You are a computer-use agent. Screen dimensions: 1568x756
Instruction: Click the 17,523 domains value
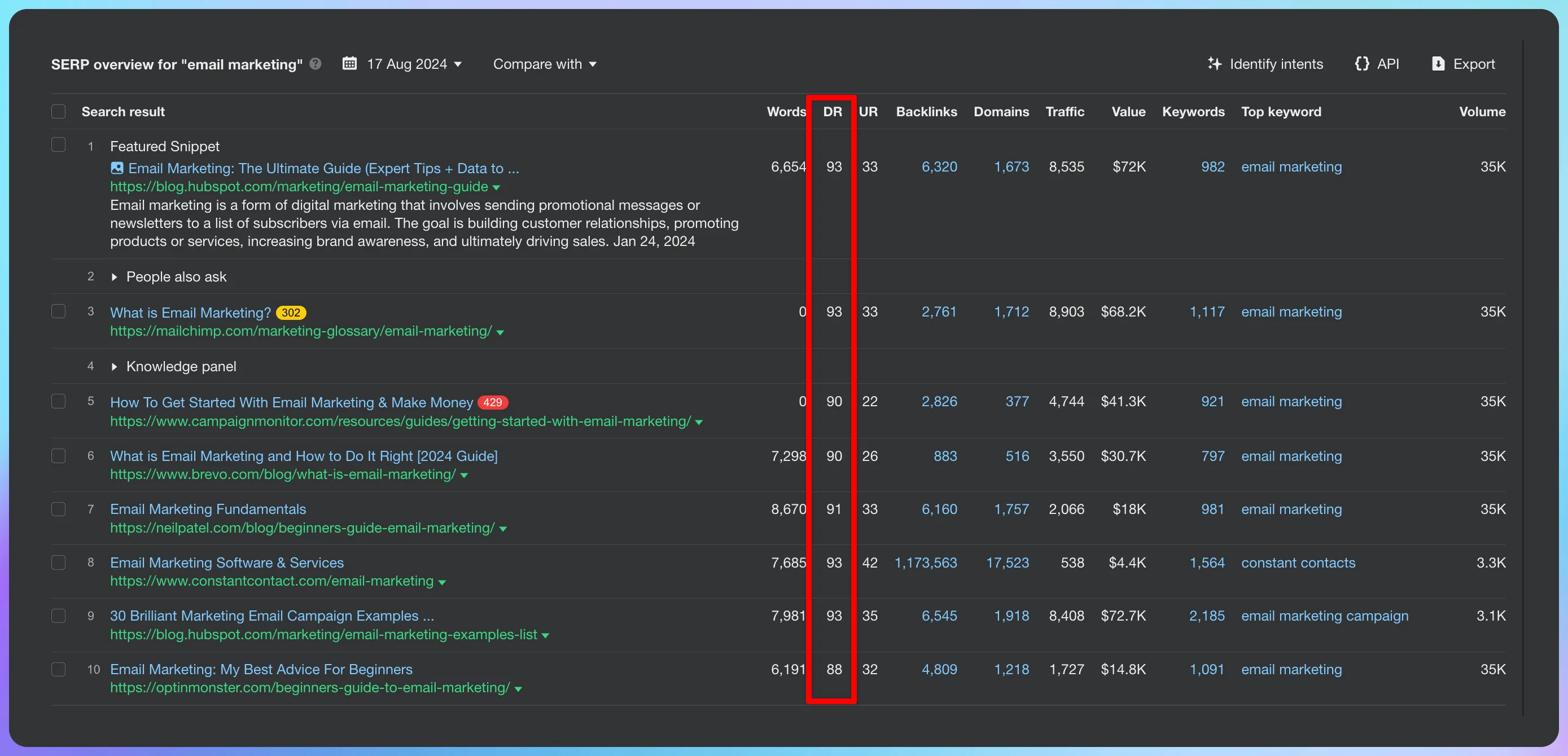(x=1008, y=562)
